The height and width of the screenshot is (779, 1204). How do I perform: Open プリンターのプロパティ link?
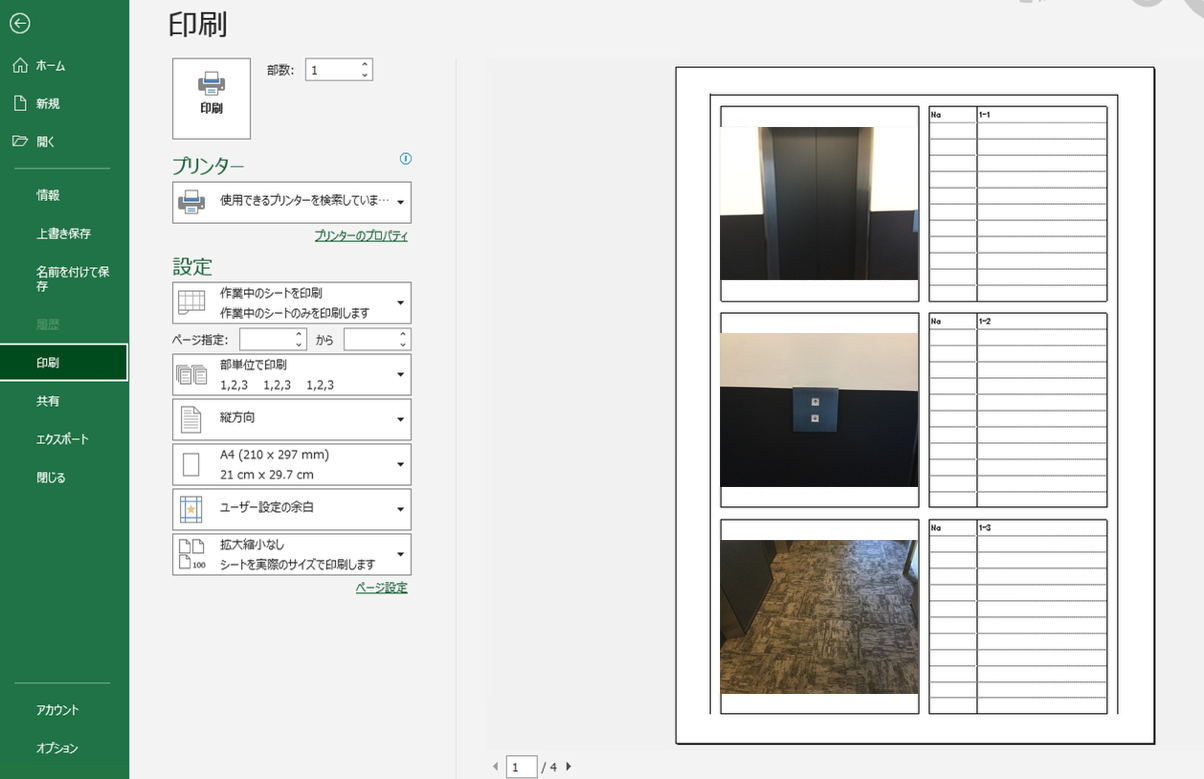(360, 236)
